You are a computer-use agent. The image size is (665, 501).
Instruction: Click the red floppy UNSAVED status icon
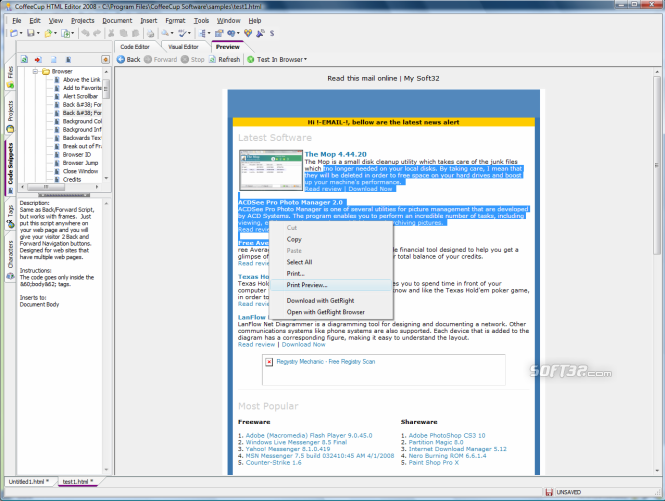[549, 492]
